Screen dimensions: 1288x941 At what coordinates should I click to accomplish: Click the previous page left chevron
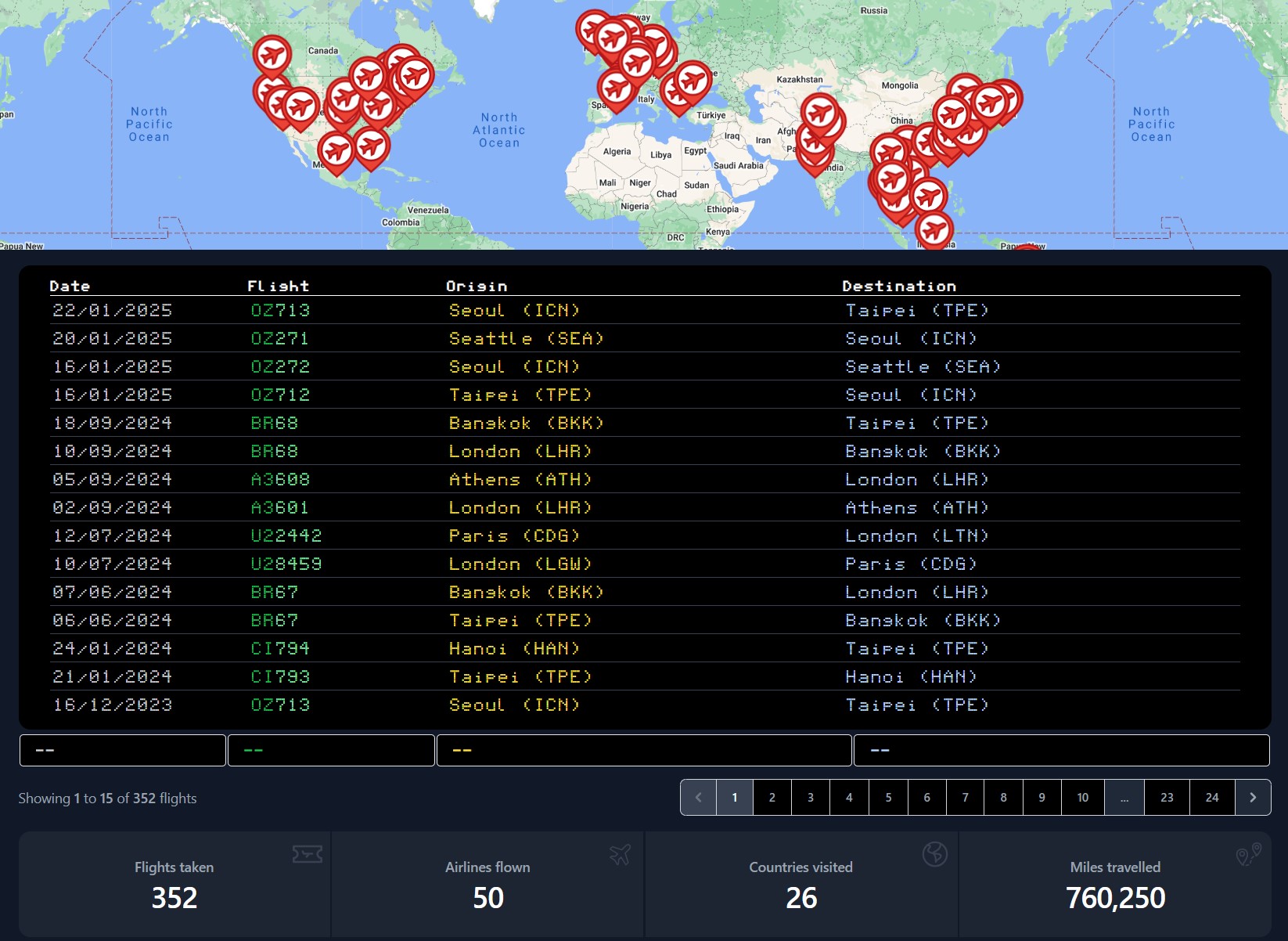(698, 798)
